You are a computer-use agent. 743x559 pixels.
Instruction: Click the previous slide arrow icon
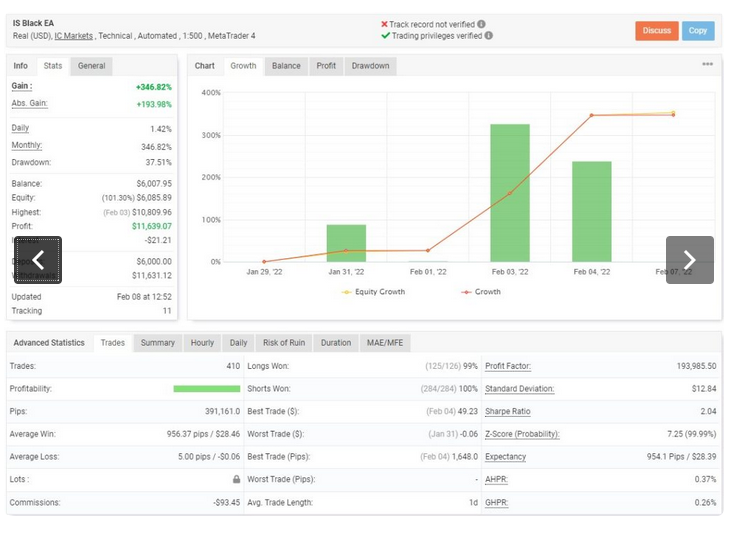tap(38, 260)
